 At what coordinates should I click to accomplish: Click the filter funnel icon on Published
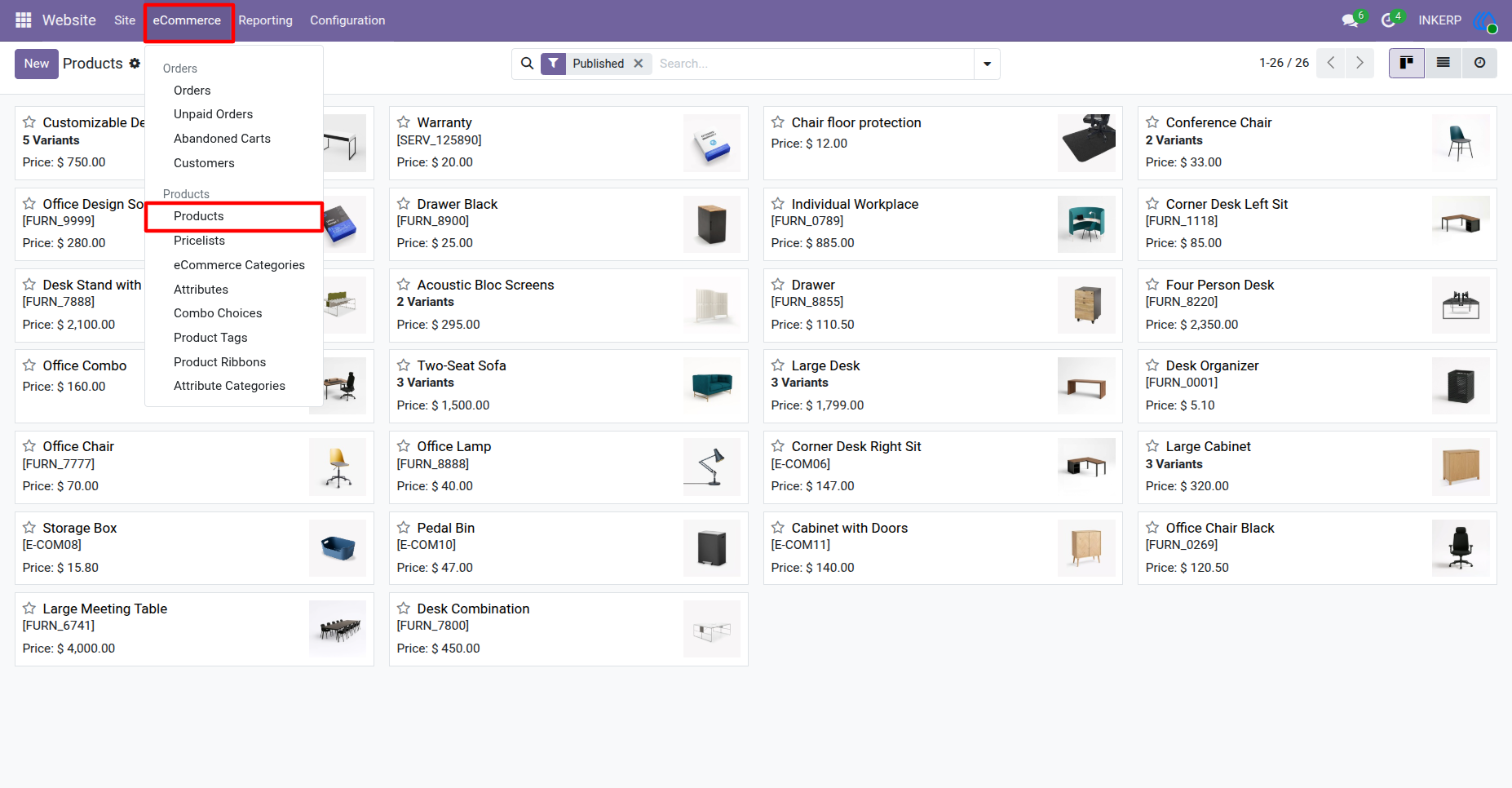point(554,64)
